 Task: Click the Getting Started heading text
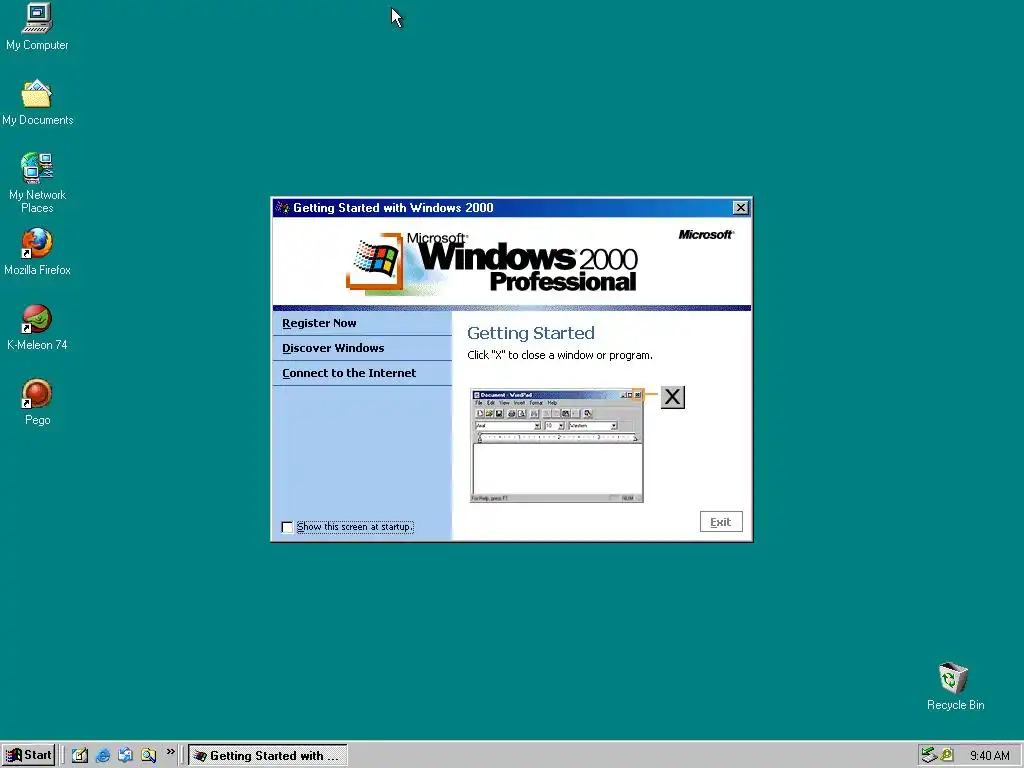pos(531,333)
